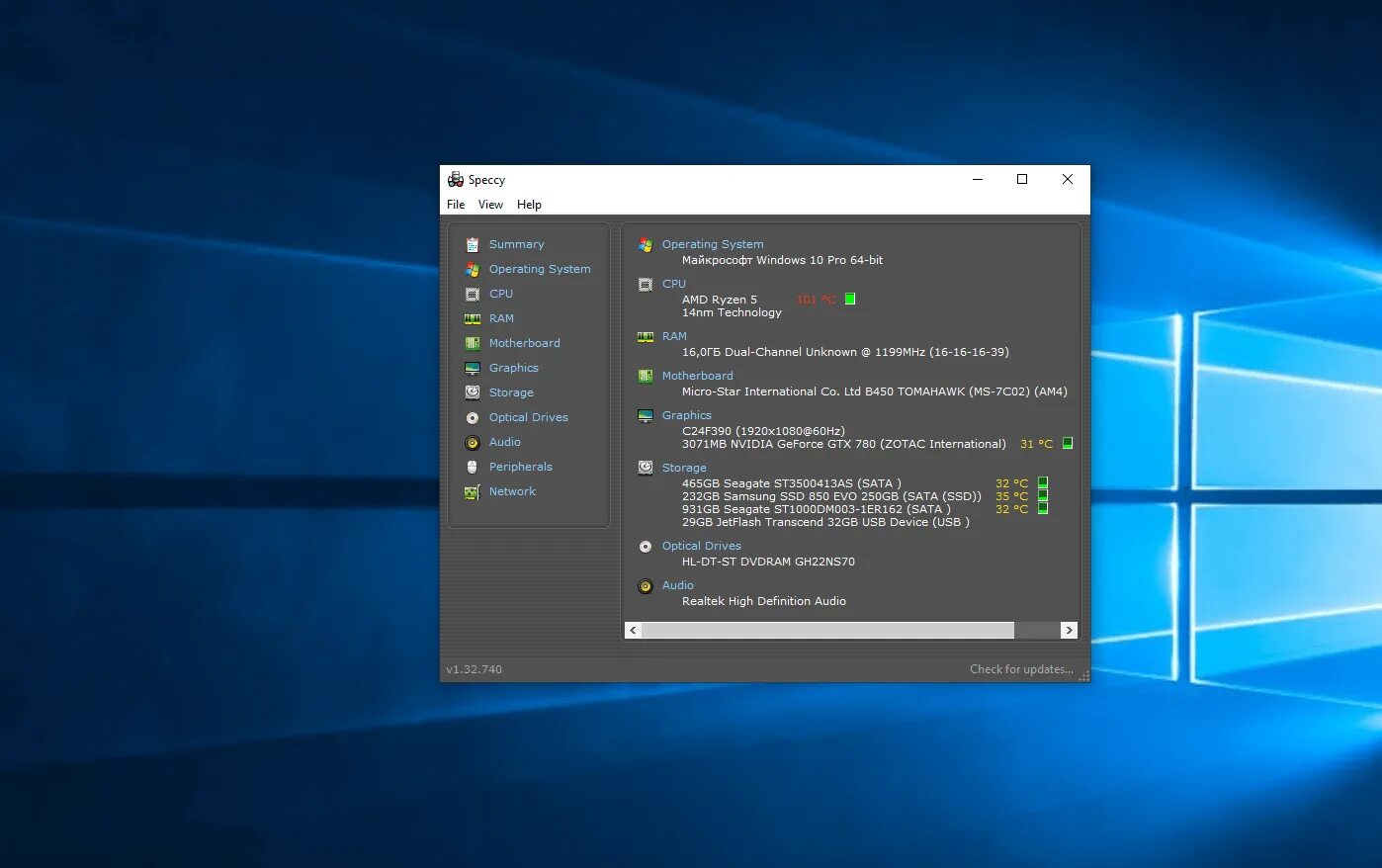Click the Motherboard icon in the sidebar
The height and width of the screenshot is (868, 1382).
point(473,343)
